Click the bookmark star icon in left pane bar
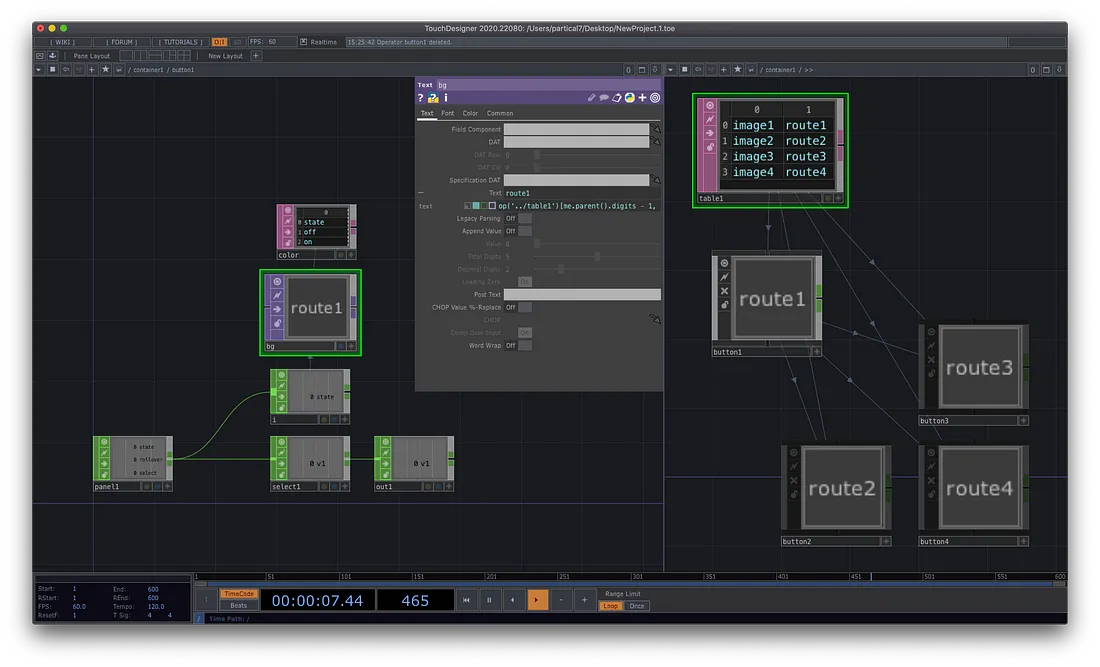1100x667 pixels. [x=105, y=70]
